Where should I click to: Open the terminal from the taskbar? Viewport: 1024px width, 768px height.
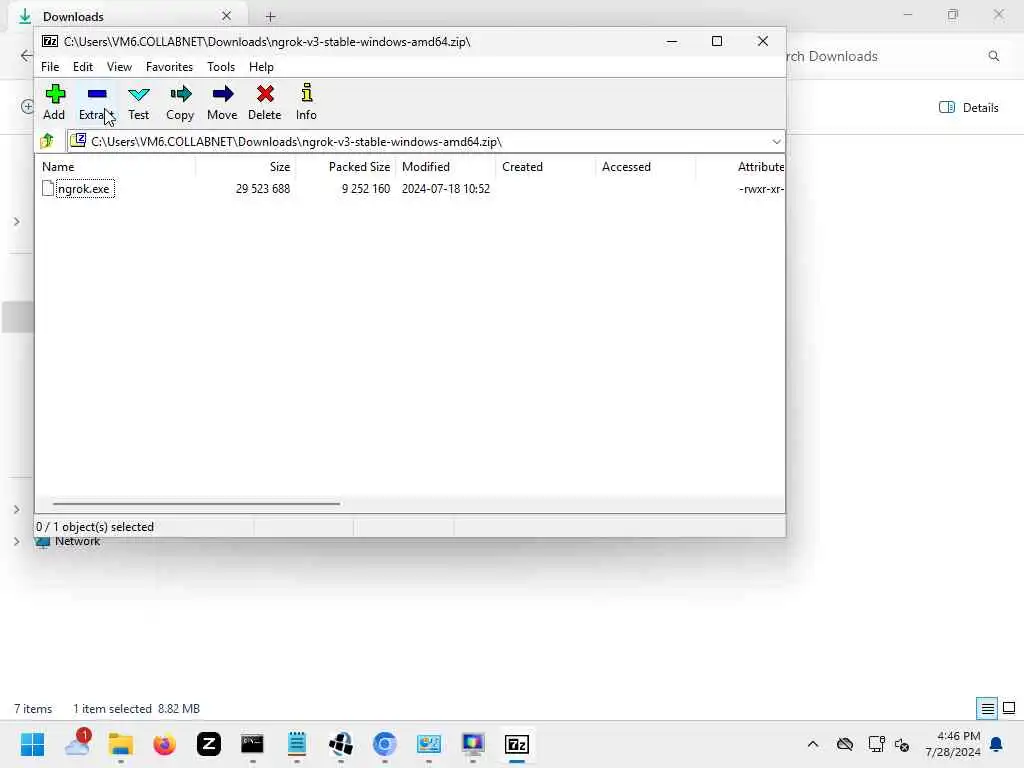(253, 744)
